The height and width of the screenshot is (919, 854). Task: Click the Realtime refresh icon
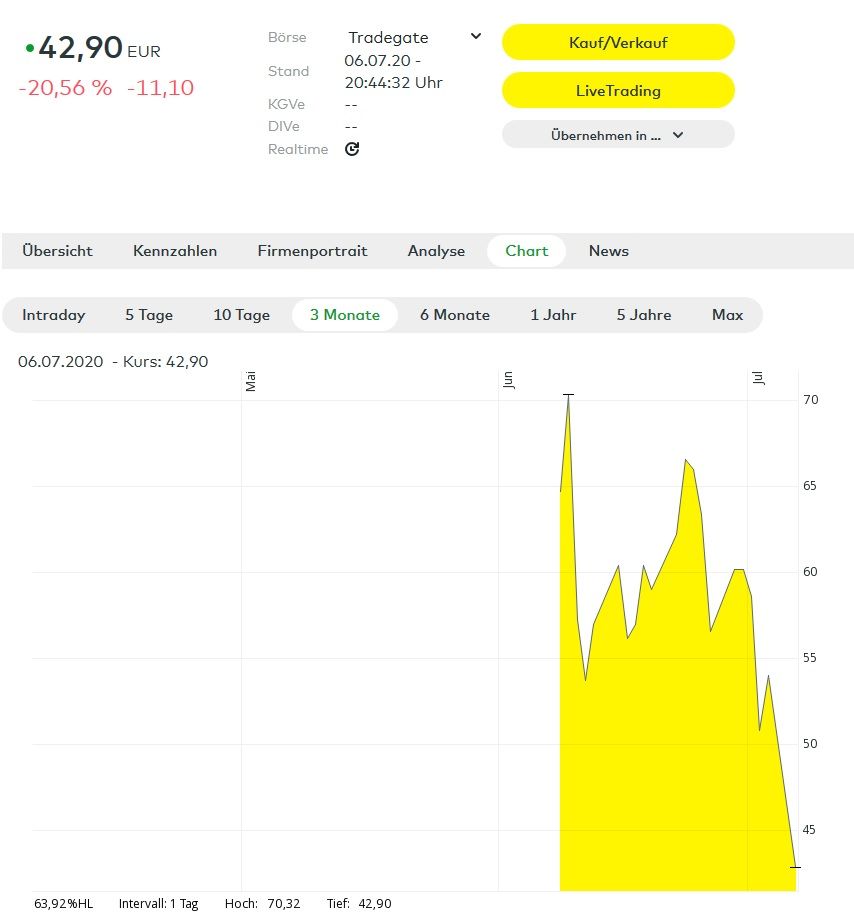[x=352, y=149]
